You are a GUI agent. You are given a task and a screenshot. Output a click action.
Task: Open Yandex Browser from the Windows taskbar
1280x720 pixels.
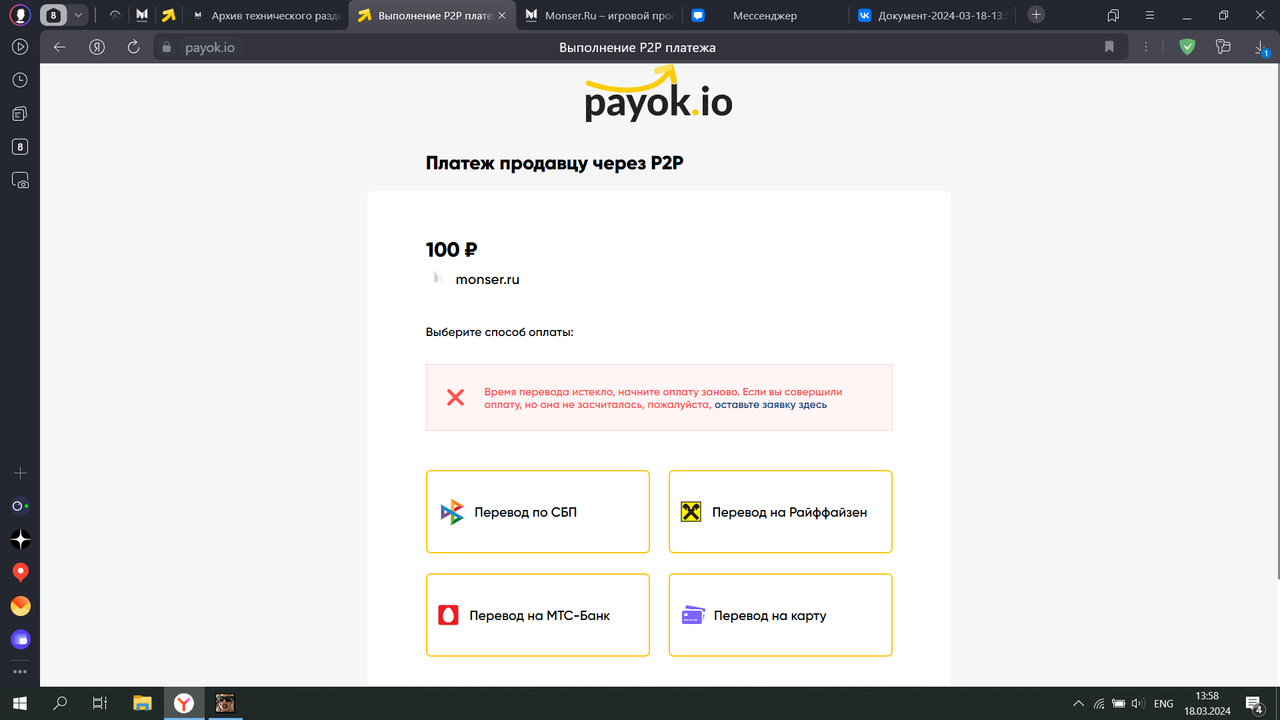pos(184,704)
